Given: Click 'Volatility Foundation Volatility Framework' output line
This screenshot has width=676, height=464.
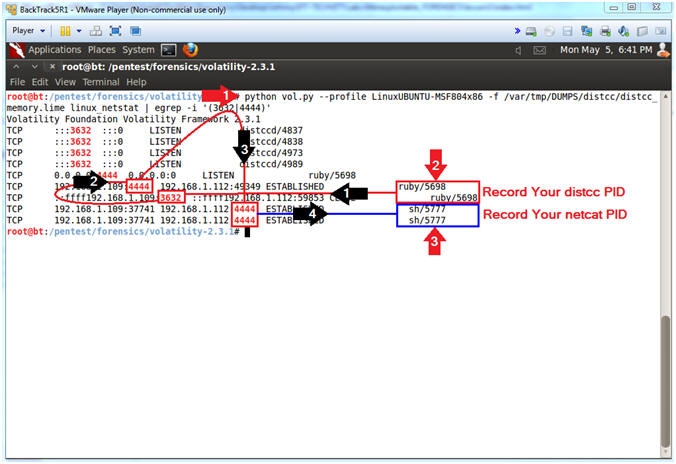Looking at the screenshot, I should point(133,119).
